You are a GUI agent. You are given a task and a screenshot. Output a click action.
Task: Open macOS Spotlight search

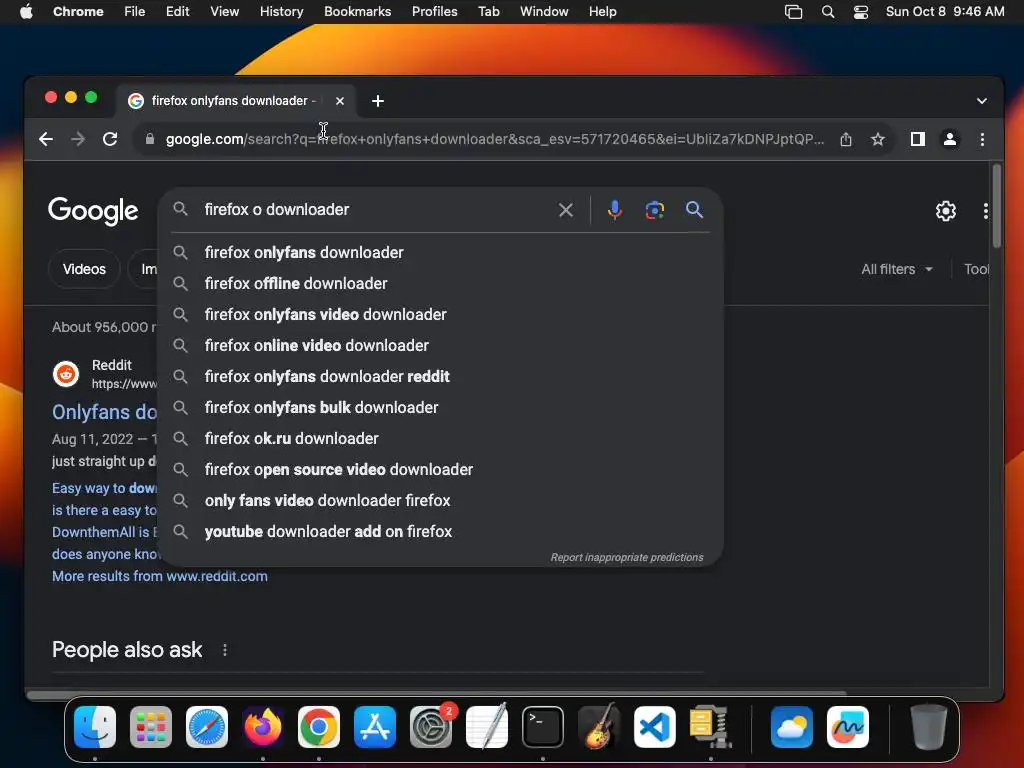(828, 12)
